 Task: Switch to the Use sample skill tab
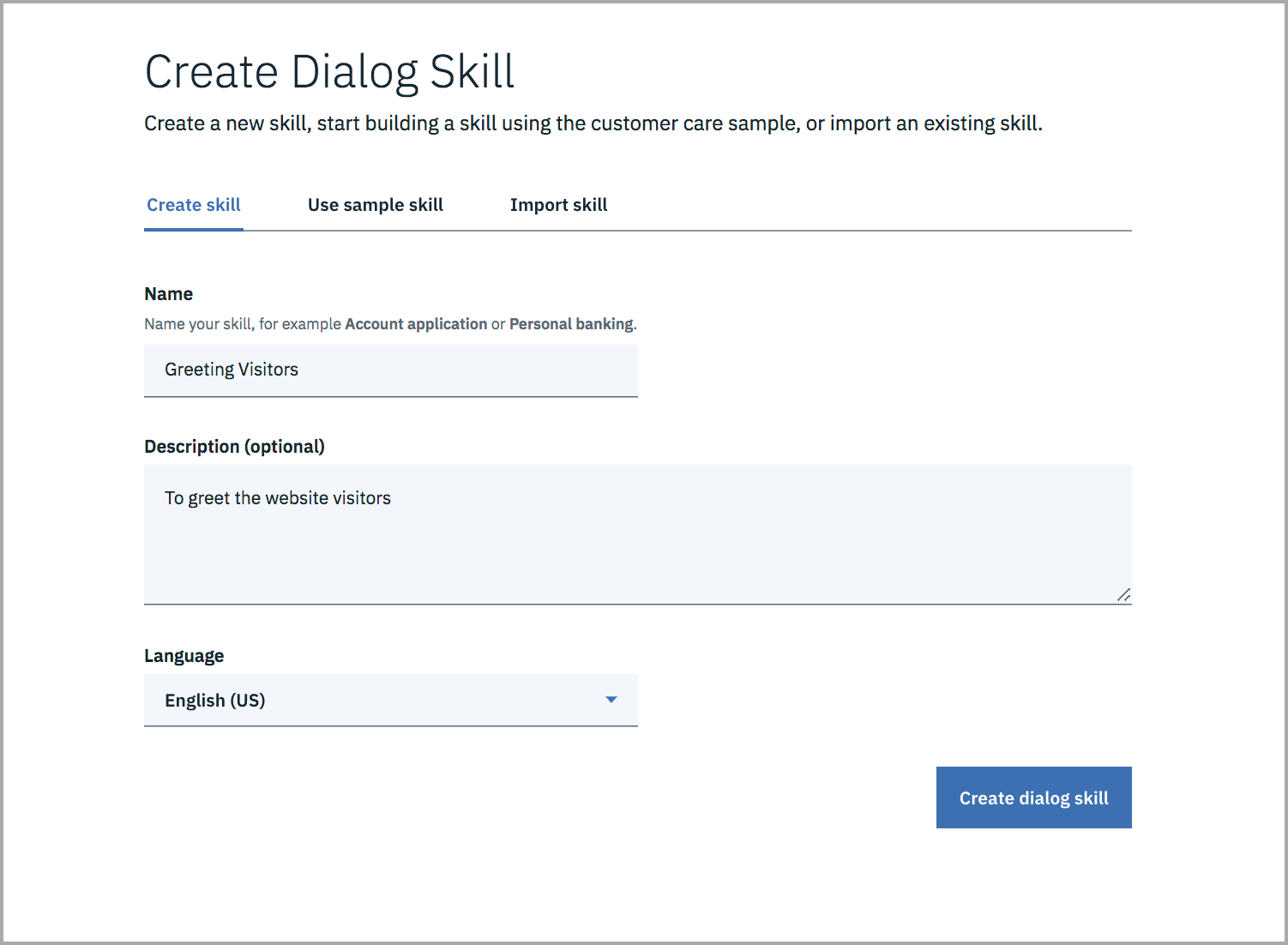click(x=375, y=205)
